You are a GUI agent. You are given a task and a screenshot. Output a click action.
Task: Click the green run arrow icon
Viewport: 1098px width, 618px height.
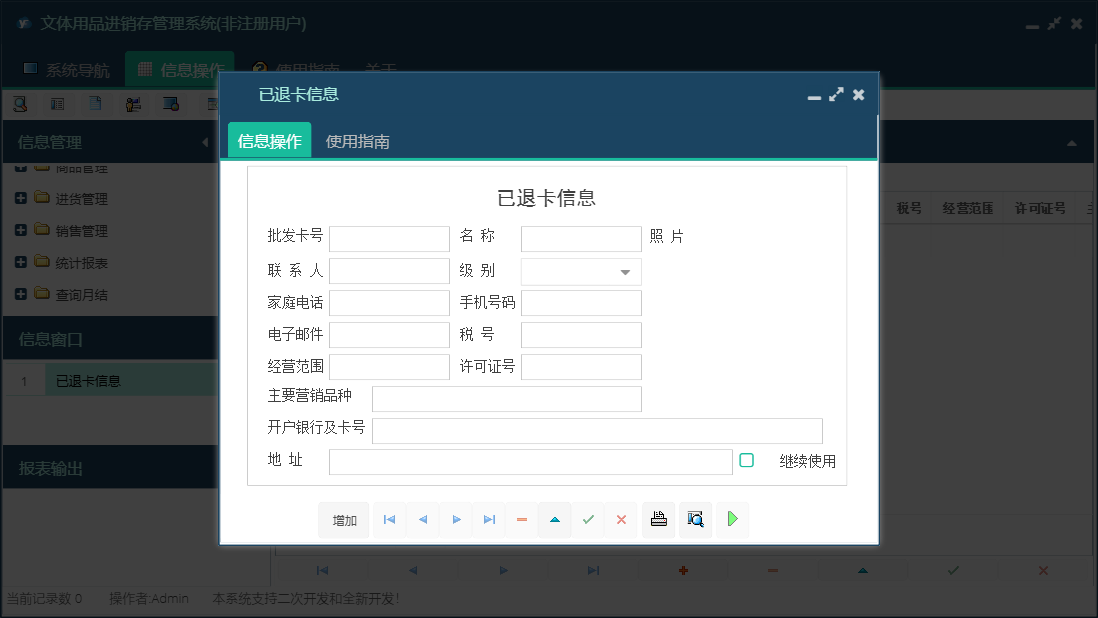pyautogui.click(x=732, y=519)
